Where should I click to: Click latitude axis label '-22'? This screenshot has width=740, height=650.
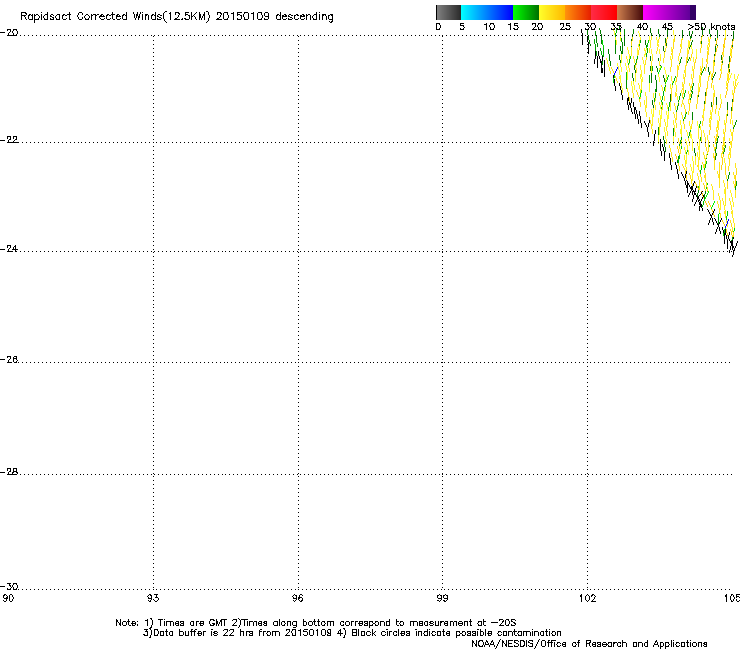[9, 140]
